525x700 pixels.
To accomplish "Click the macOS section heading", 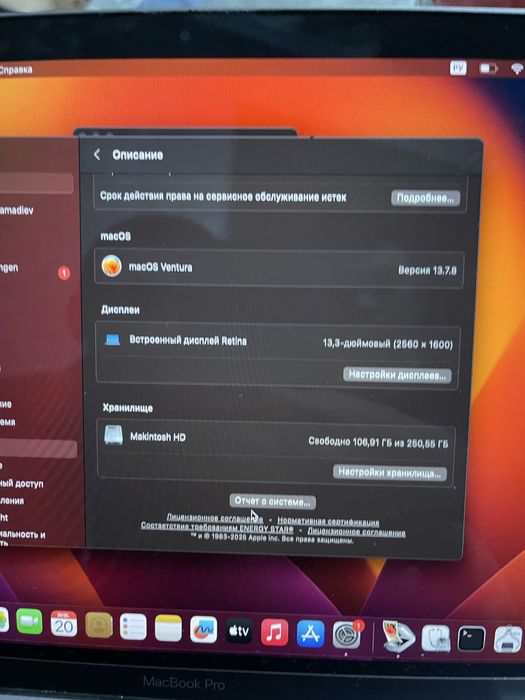I will 116,236.
